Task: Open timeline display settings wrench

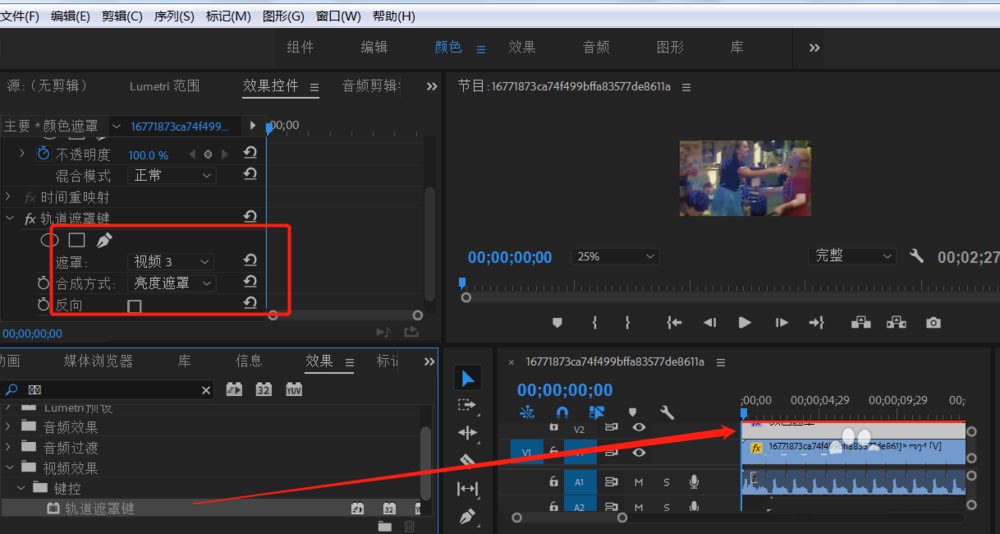Action: click(x=667, y=412)
